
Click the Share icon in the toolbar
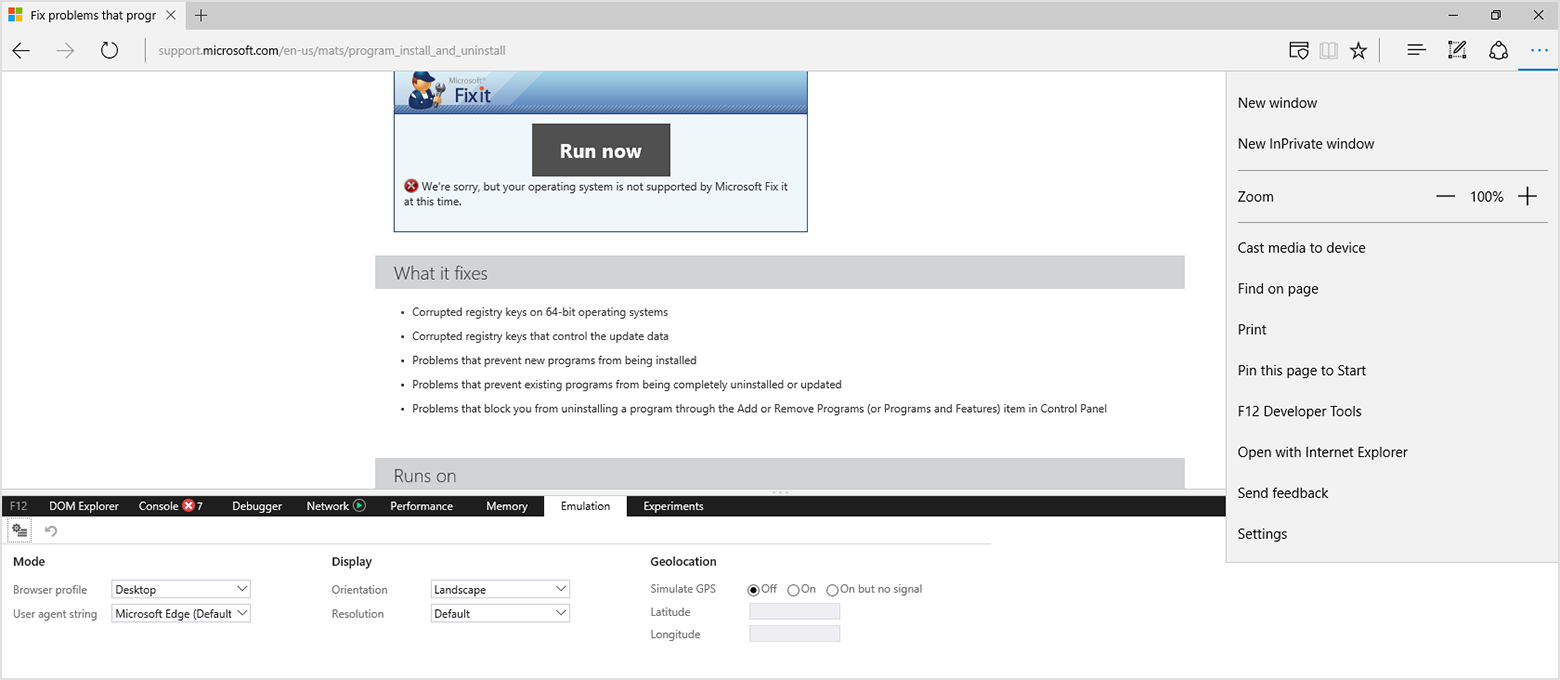pos(1498,50)
